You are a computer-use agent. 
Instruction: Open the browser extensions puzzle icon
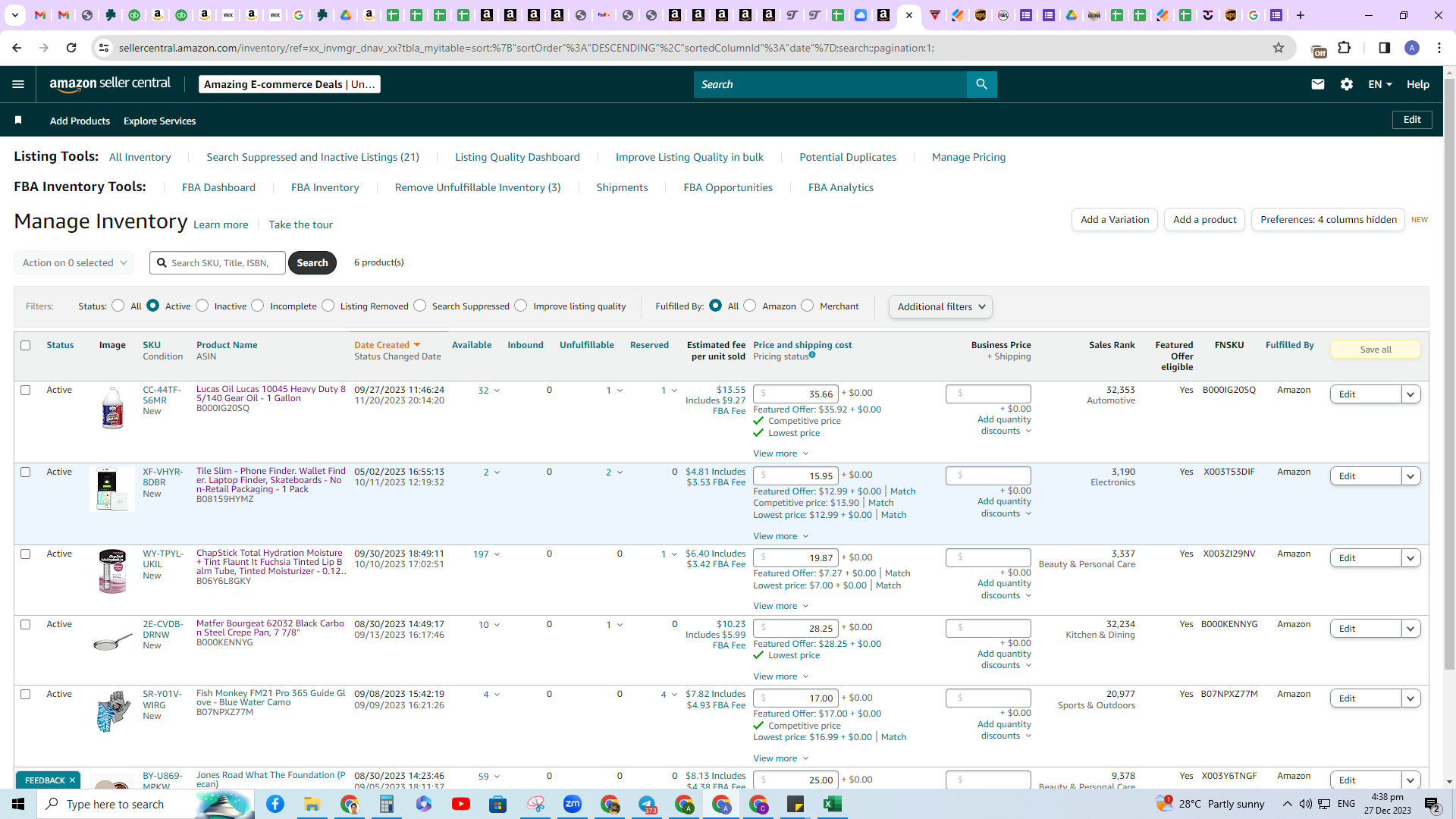[1345, 48]
